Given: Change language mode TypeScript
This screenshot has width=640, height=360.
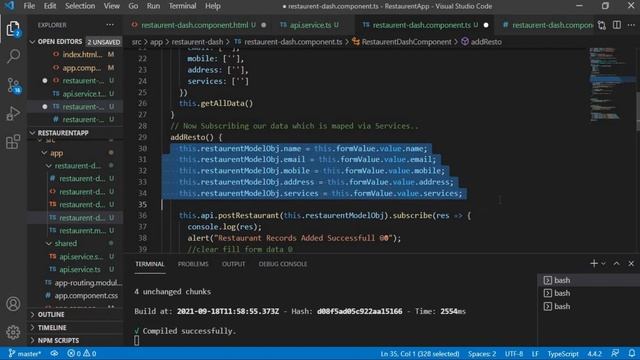Looking at the screenshot, I should pos(563,353).
